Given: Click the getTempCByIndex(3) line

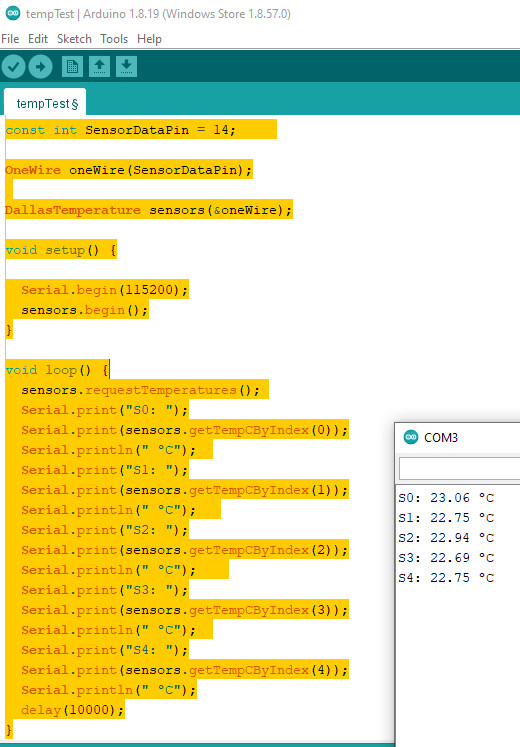Looking at the screenshot, I should [185, 610].
